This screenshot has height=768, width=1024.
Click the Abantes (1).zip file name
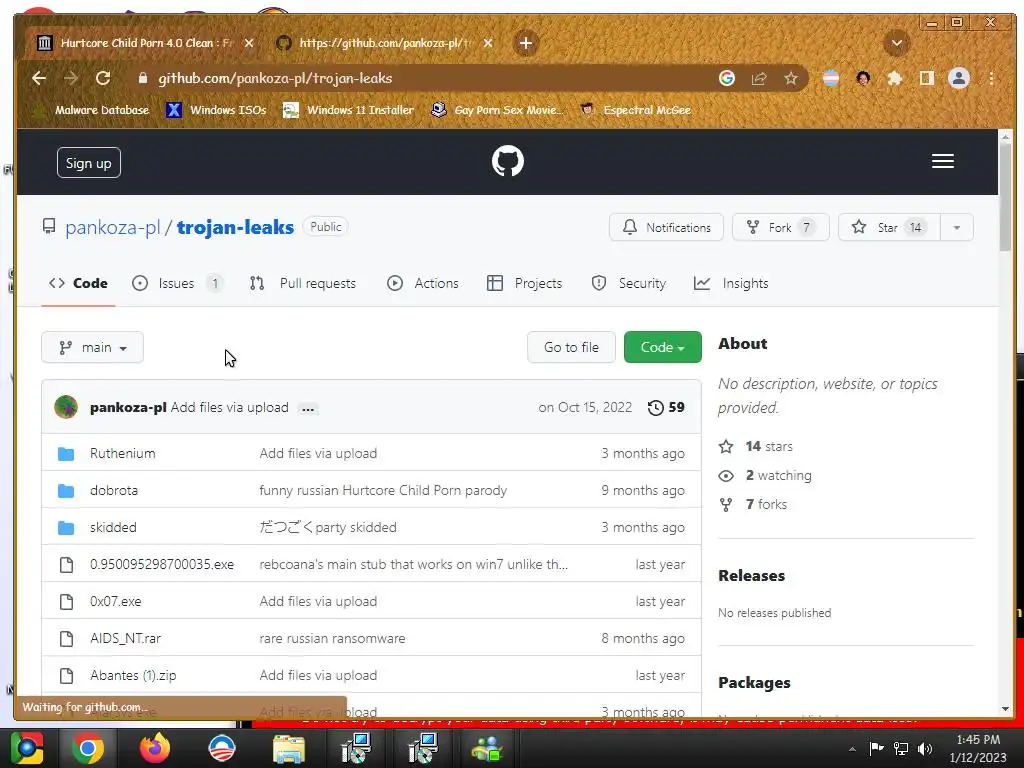[x=133, y=675]
